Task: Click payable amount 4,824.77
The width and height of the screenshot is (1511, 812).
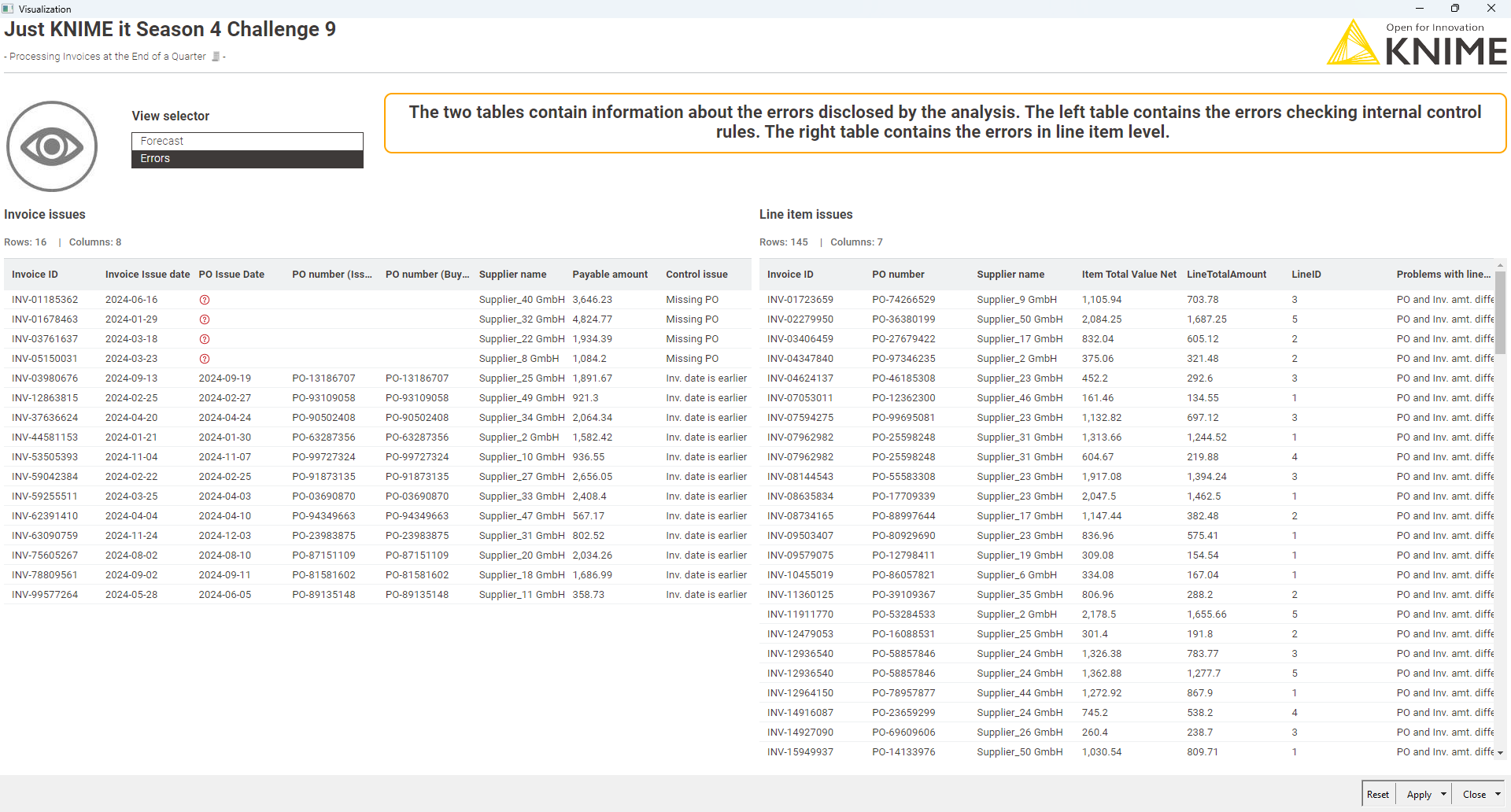Action: pos(592,319)
